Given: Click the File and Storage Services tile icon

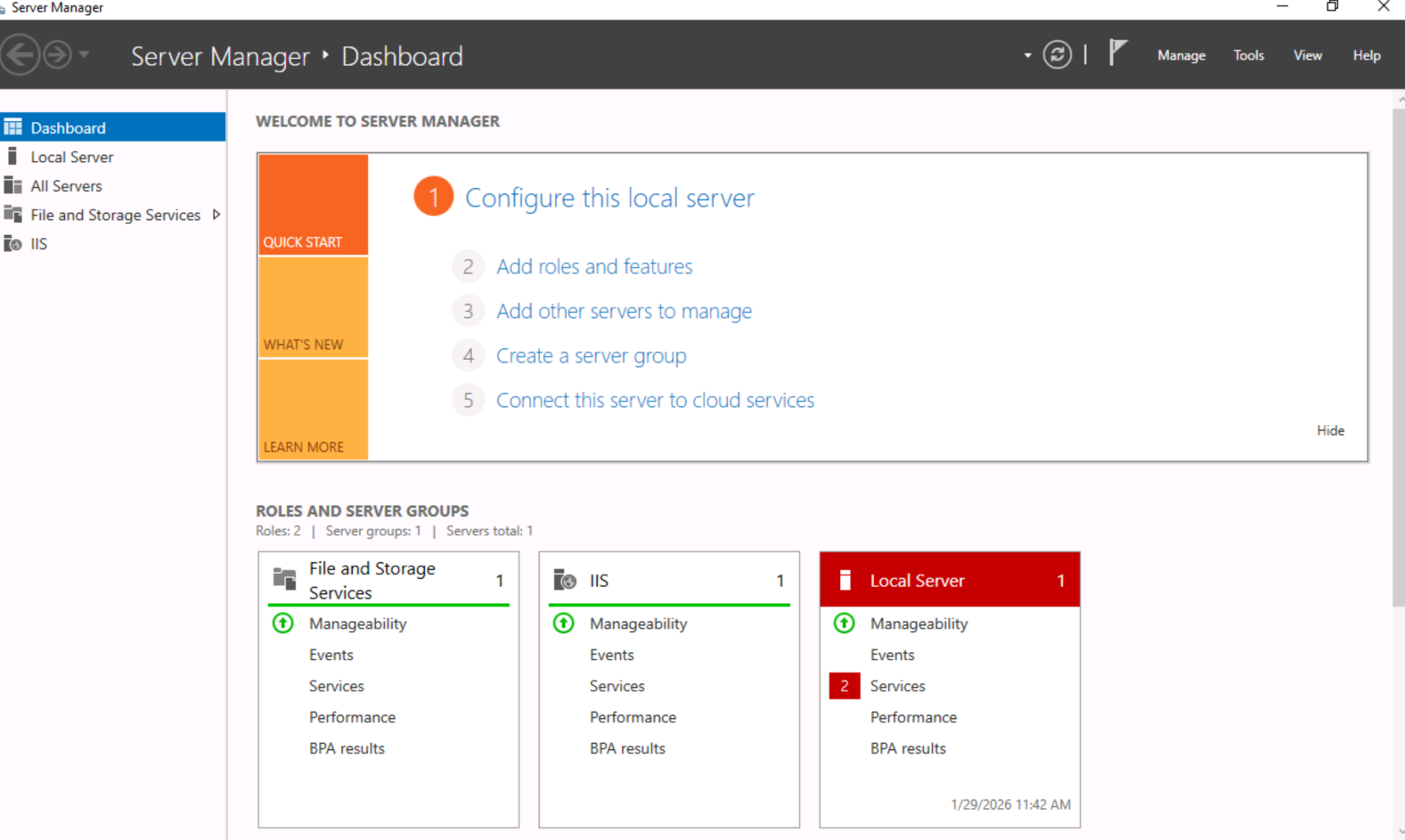Looking at the screenshot, I should pyautogui.click(x=284, y=580).
